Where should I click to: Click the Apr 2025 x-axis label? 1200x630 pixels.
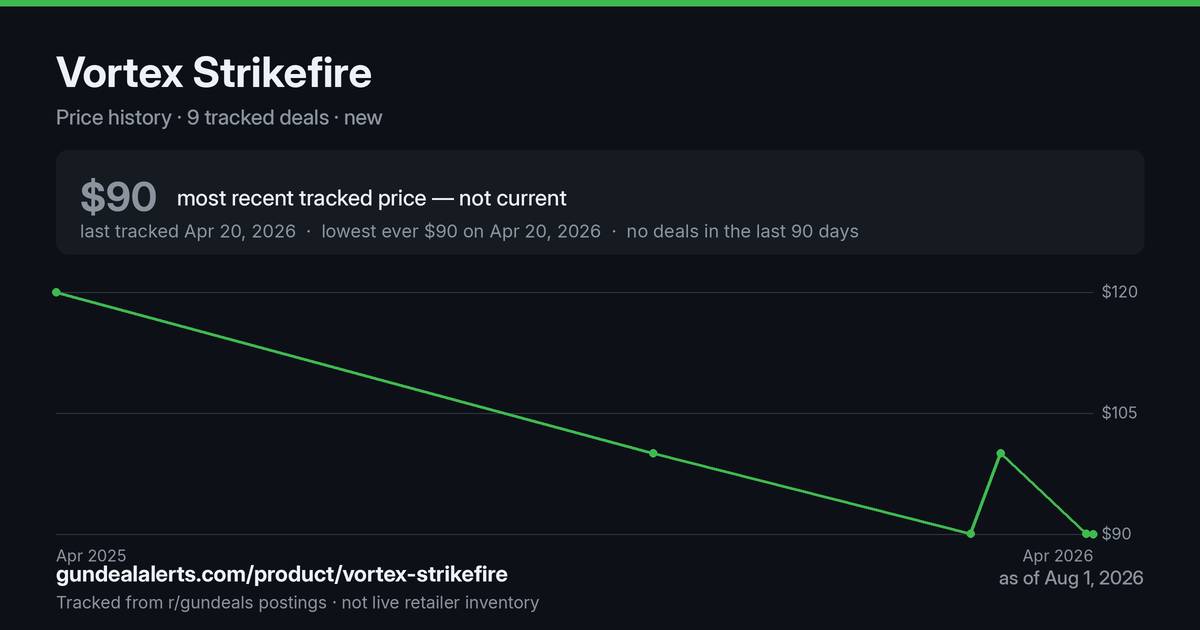(91, 555)
